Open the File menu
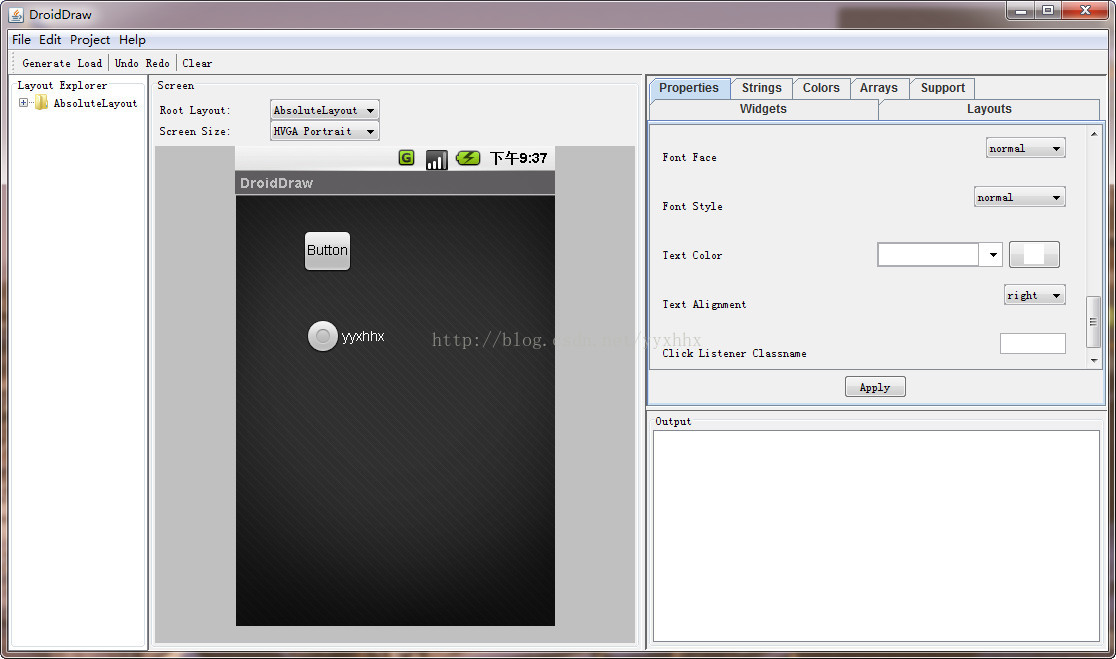The width and height of the screenshot is (1116, 659). (21, 40)
